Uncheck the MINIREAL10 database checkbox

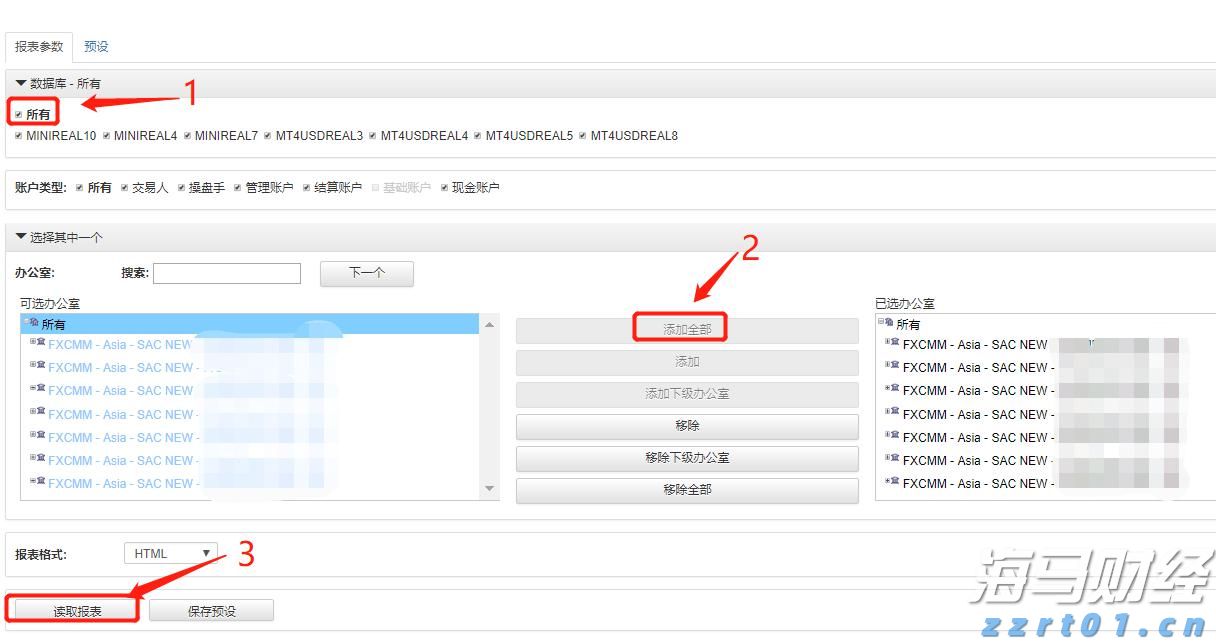point(19,136)
